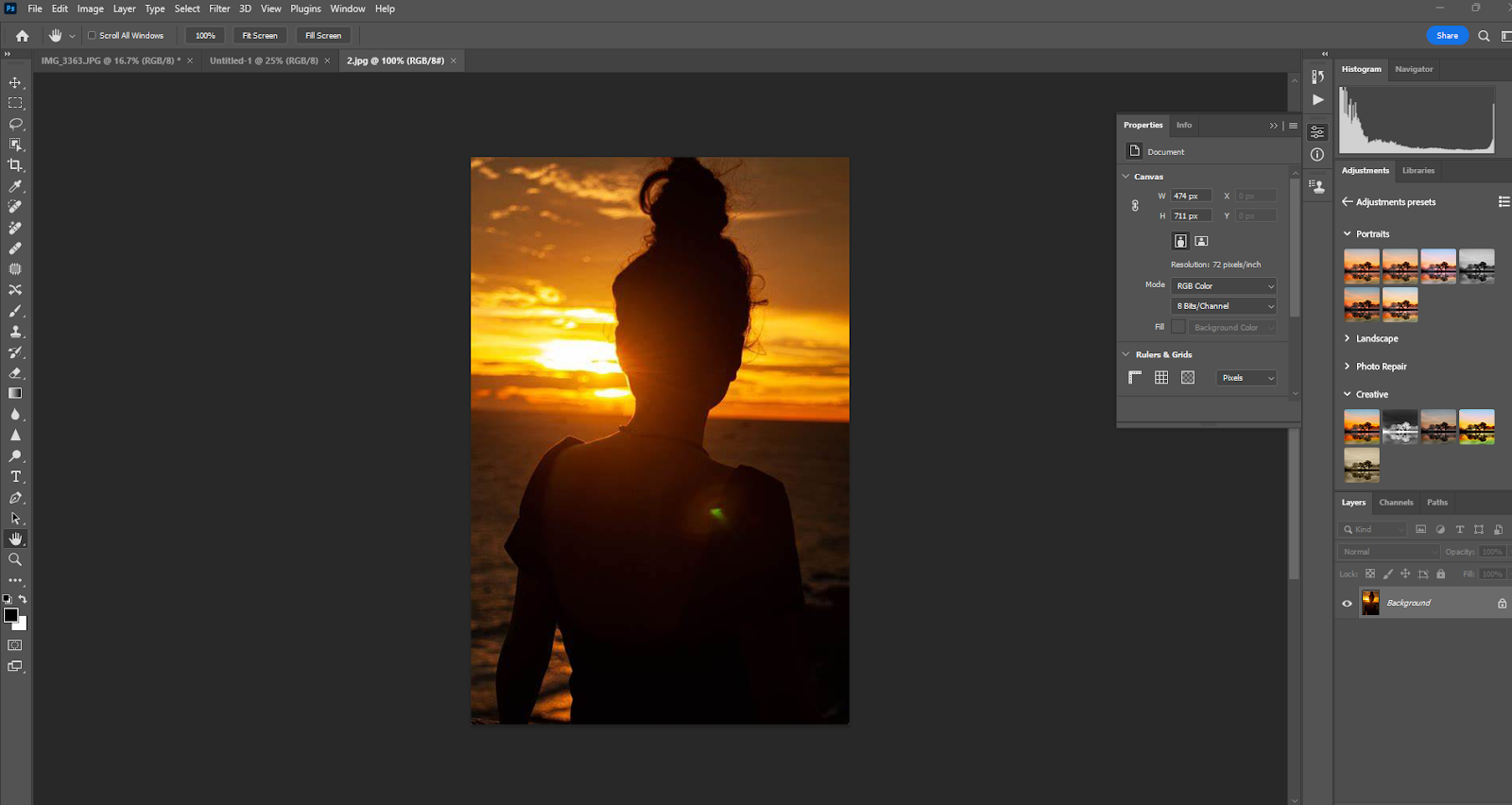Toggle the Background layer lock icon
Screen dimensions: 1512x805
1502,603
